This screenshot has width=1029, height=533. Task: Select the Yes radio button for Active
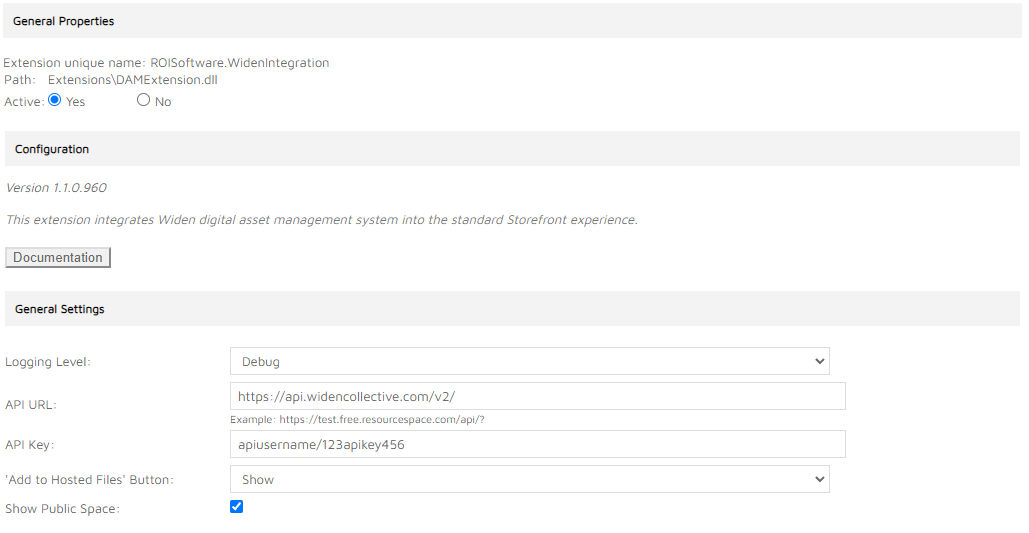[x=55, y=100]
